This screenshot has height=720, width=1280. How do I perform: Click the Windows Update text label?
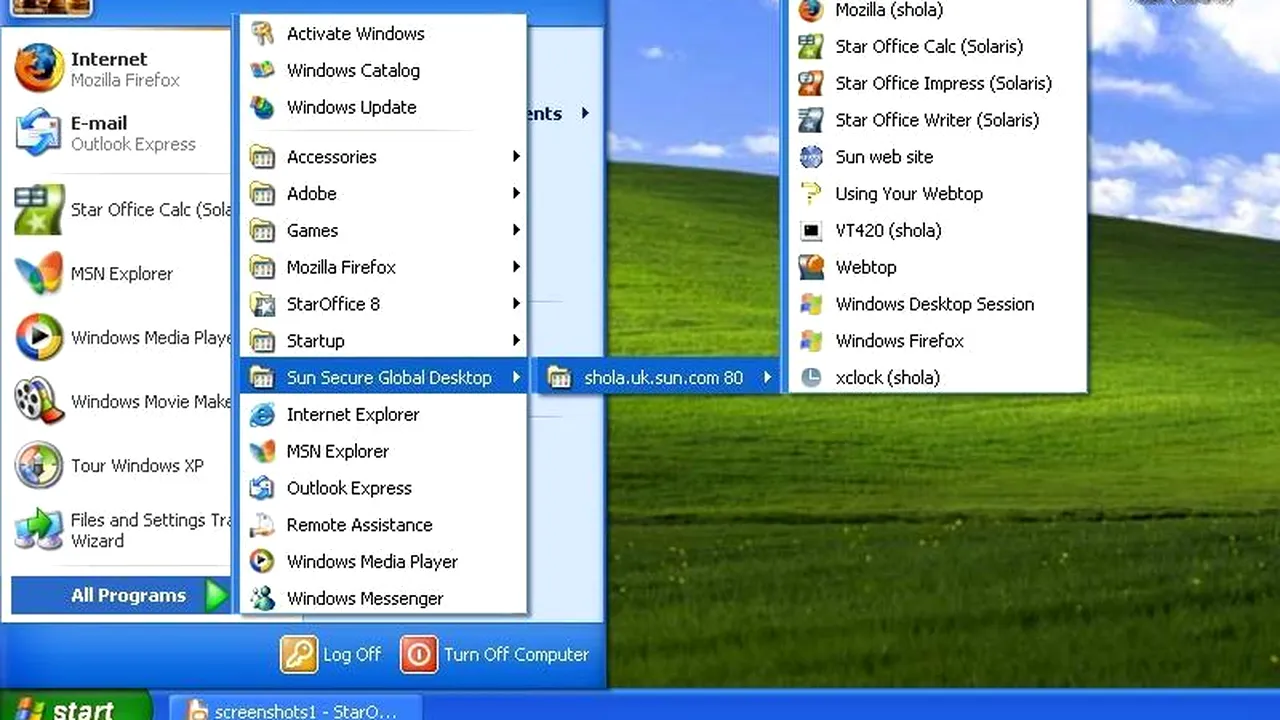(x=351, y=107)
